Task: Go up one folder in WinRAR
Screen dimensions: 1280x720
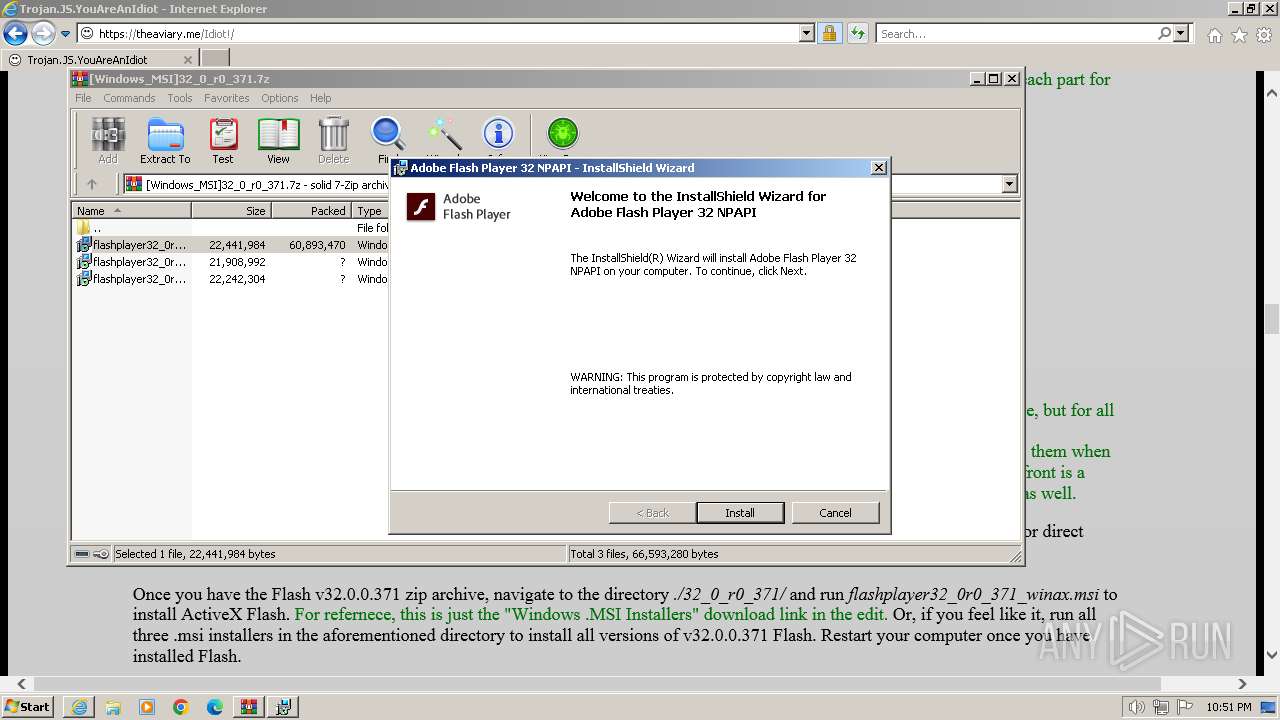Action: (x=92, y=184)
